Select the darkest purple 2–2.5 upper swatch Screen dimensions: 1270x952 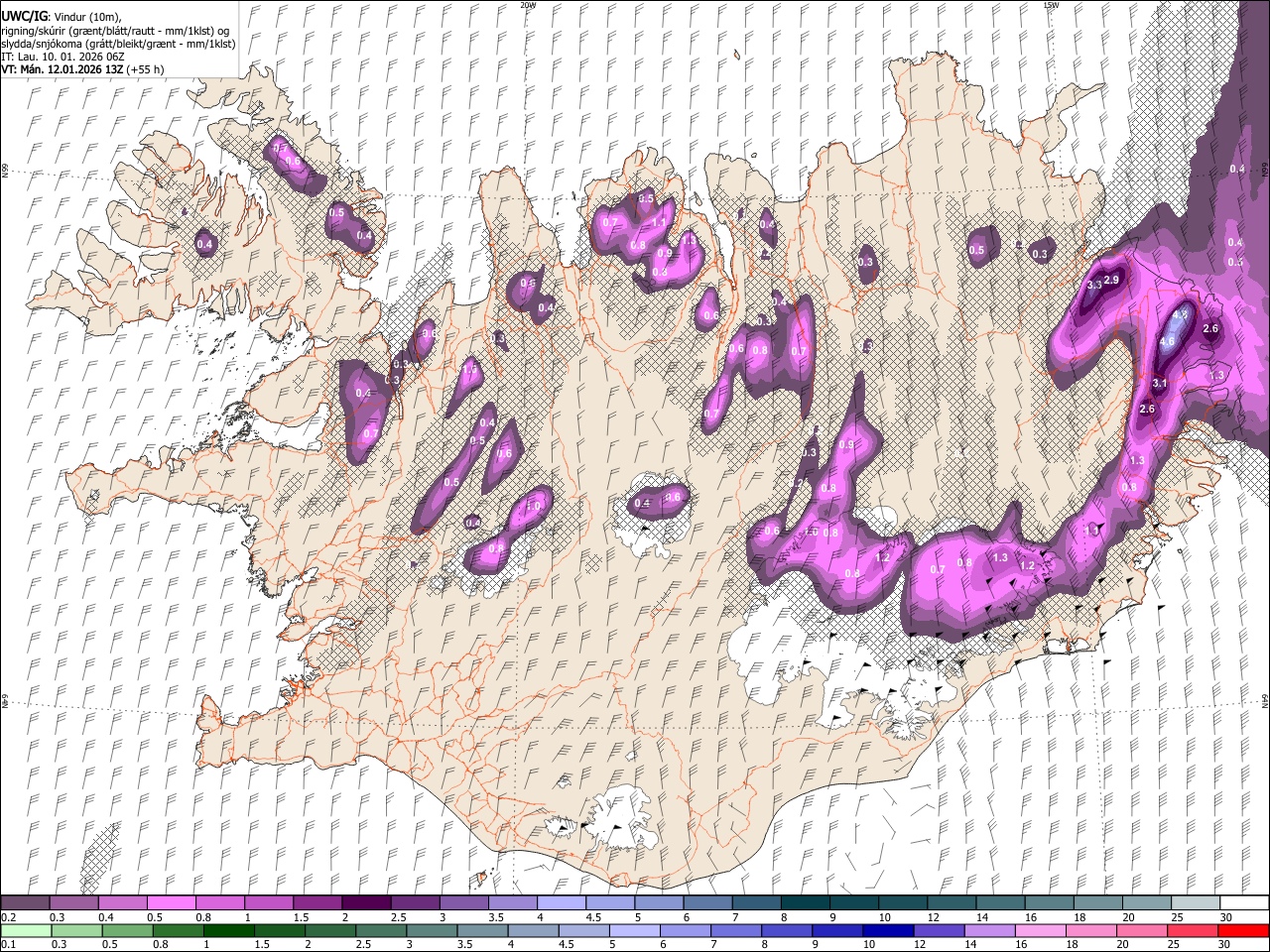pos(366,903)
